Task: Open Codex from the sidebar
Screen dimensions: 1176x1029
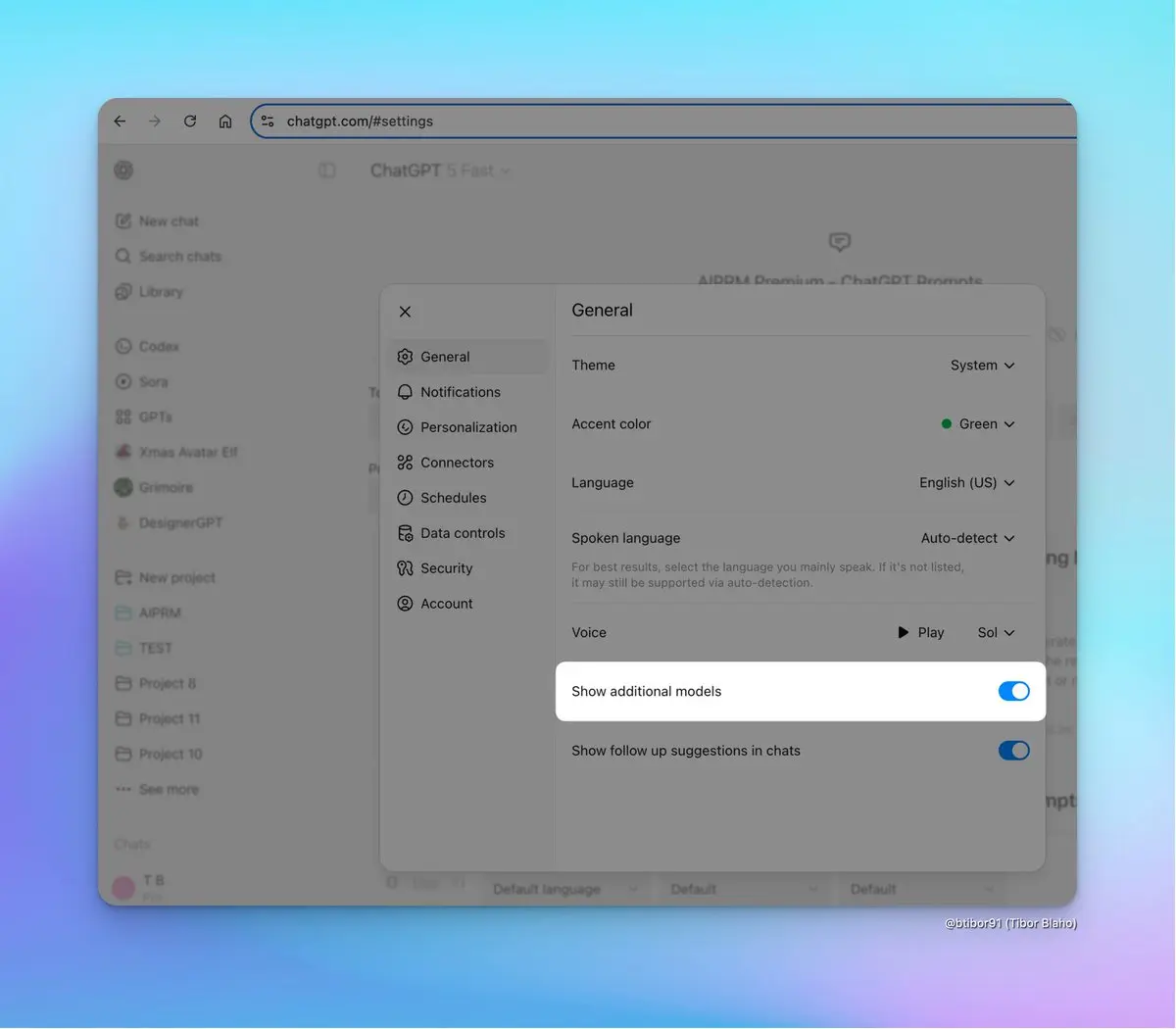Action: point(148,347)
